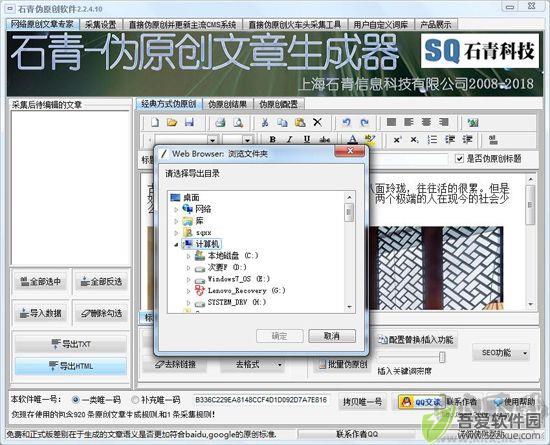The height and width of the screenshot is (445, 550).
Task: Switch to the 伪原创结果 tab
Action: pos(227,104)
